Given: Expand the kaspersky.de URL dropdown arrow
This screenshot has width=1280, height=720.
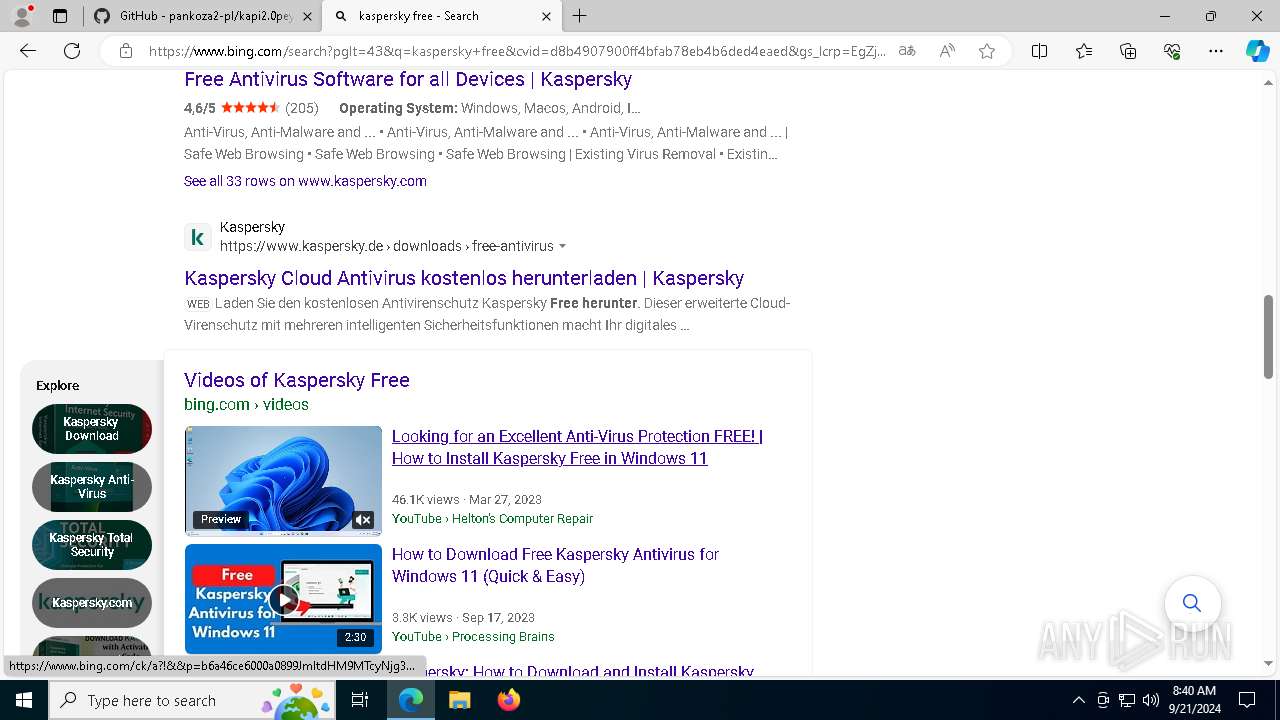Looking at the screenshot, I should click(562, 246).
